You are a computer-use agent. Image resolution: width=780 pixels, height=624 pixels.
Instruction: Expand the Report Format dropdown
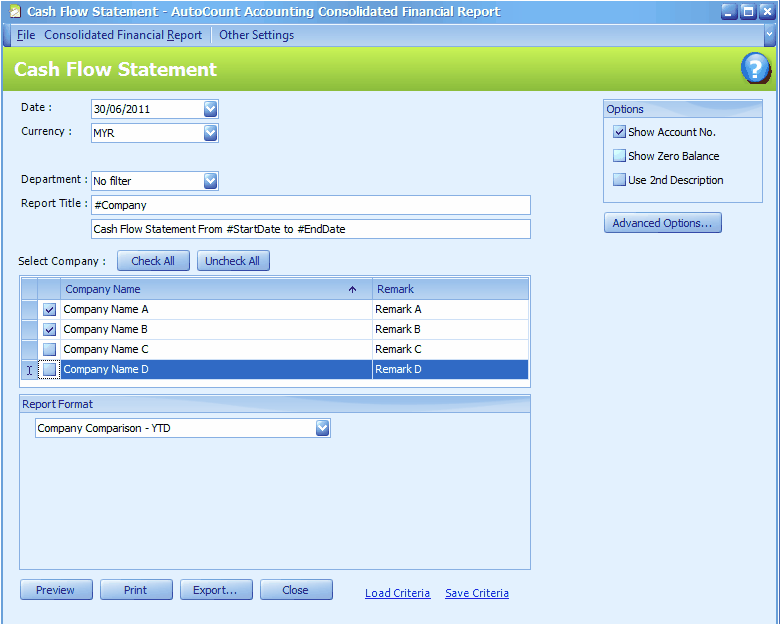click(322, 428)
